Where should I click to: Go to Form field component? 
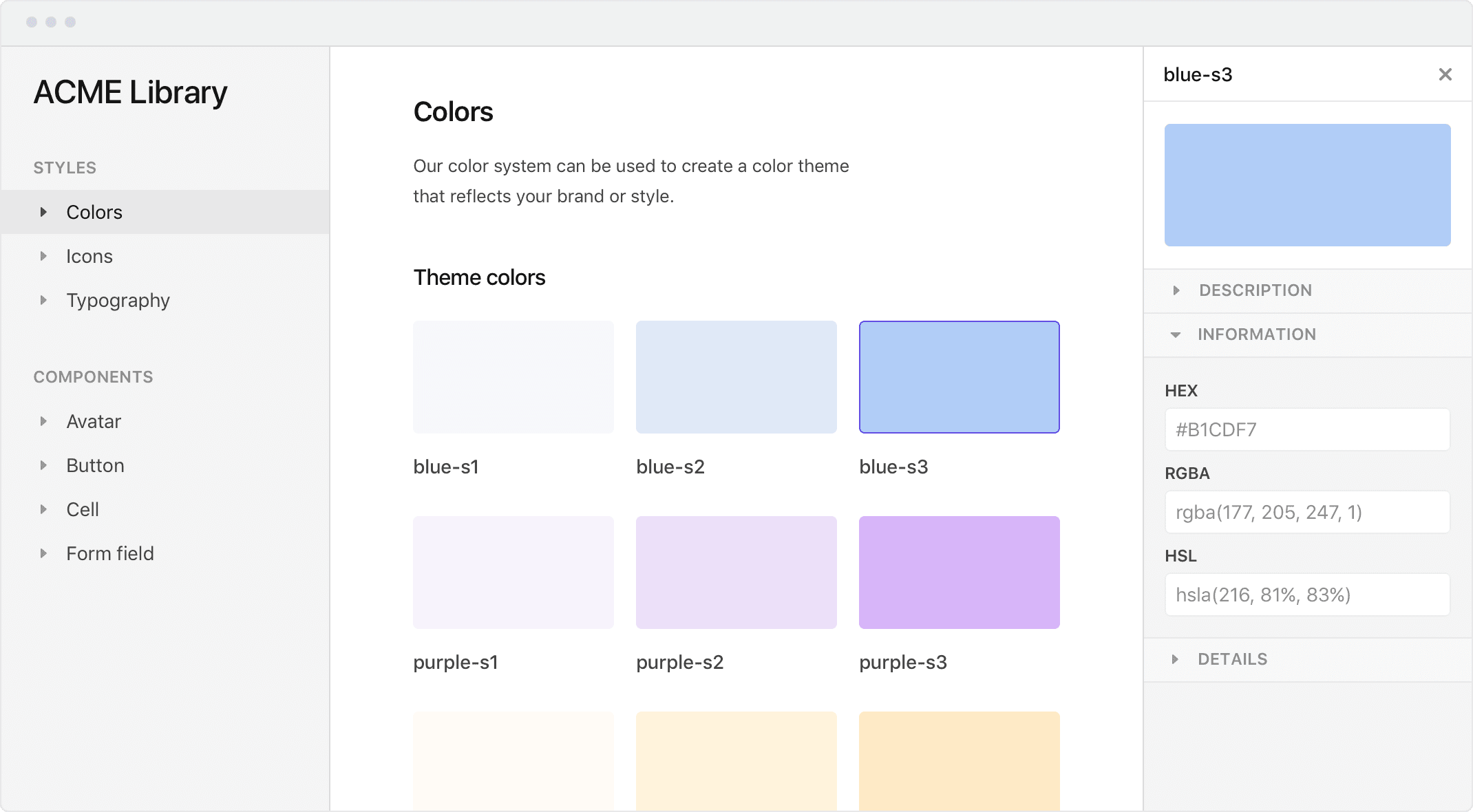[x=110, y=553]
